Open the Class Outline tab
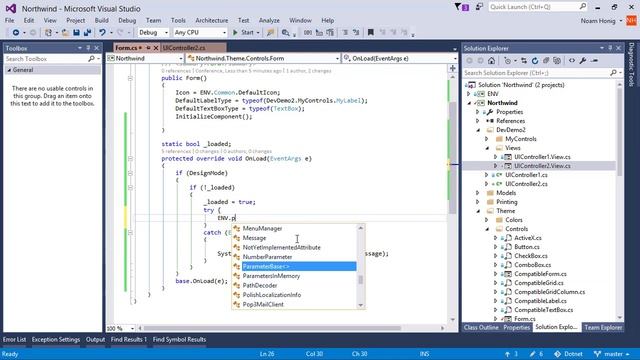This screenshot has width=640, height=360. (x=481, y=327)
